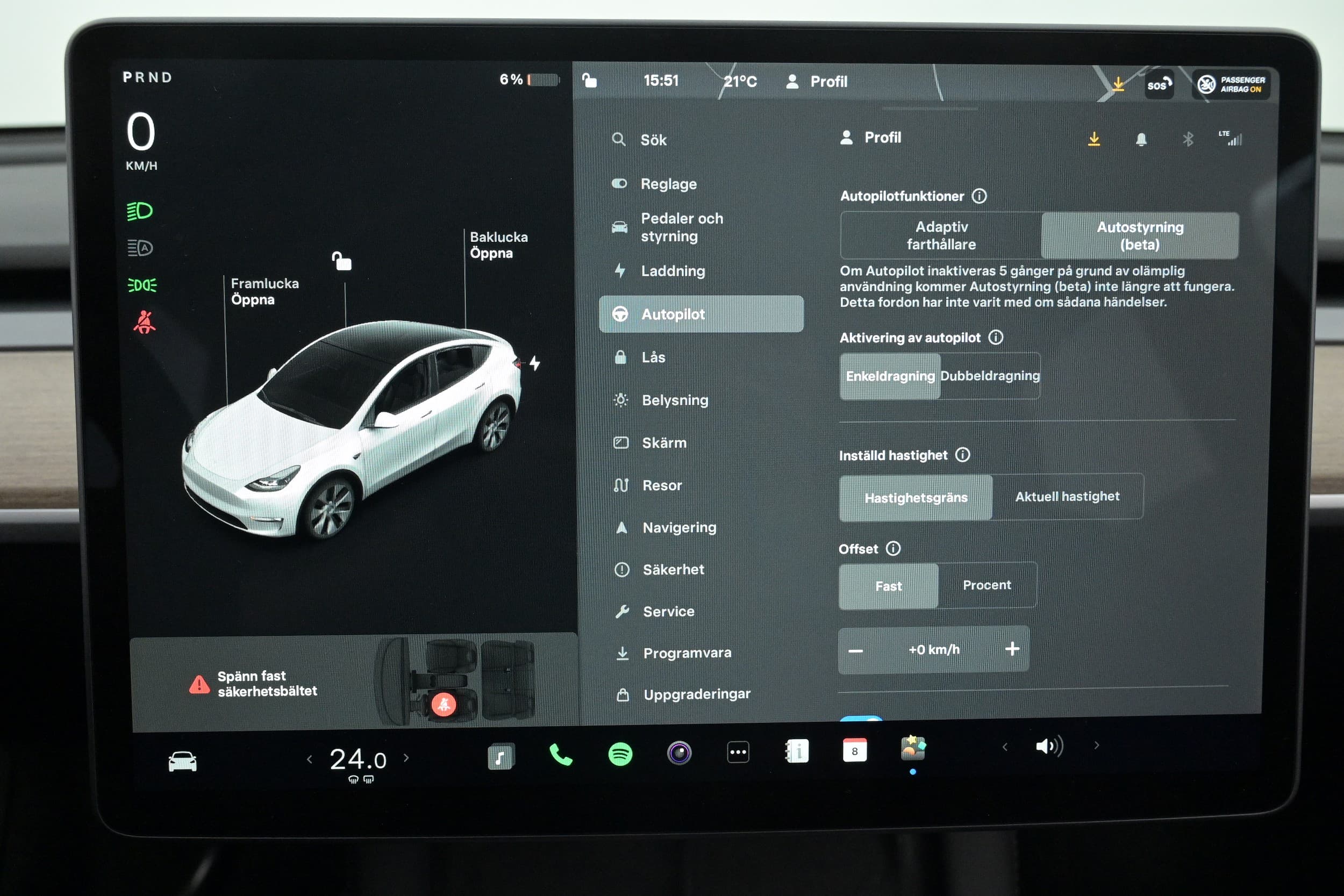This screenshot has width=1344, height=896.
Task: Increase speed offset with plus button
Action: point(1011,649)
